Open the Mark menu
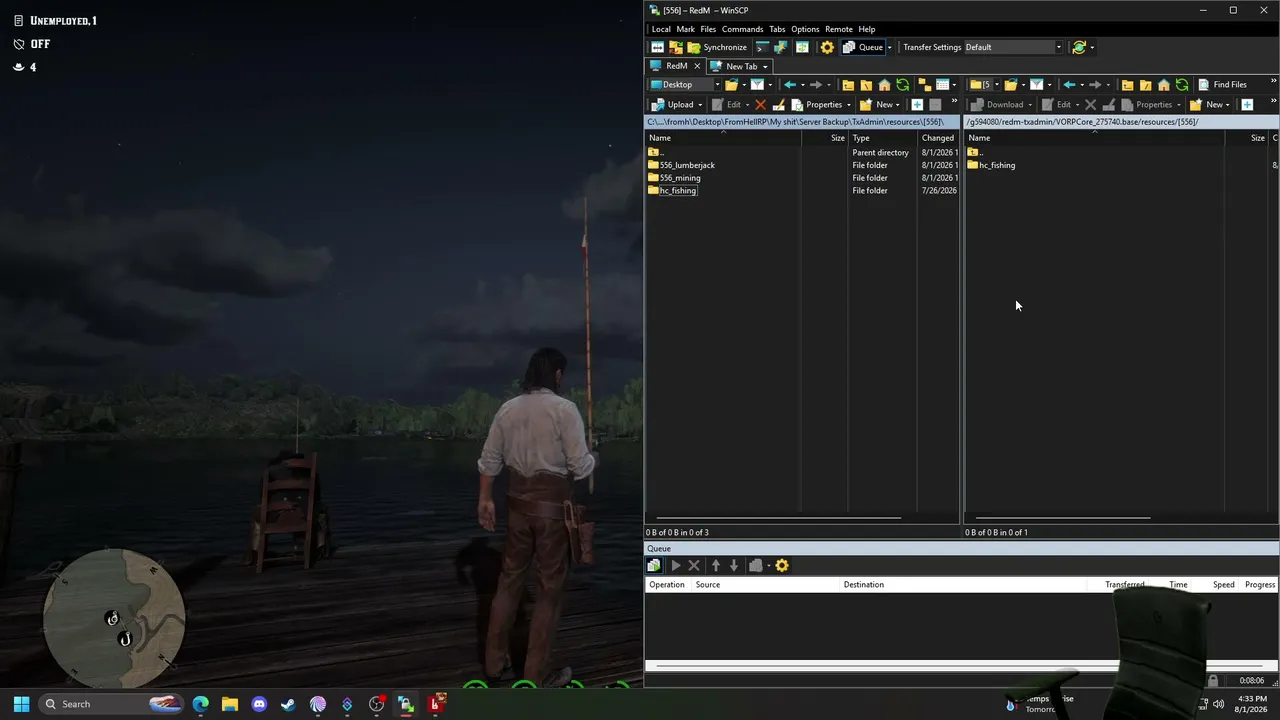 click(x=685, y=29)
